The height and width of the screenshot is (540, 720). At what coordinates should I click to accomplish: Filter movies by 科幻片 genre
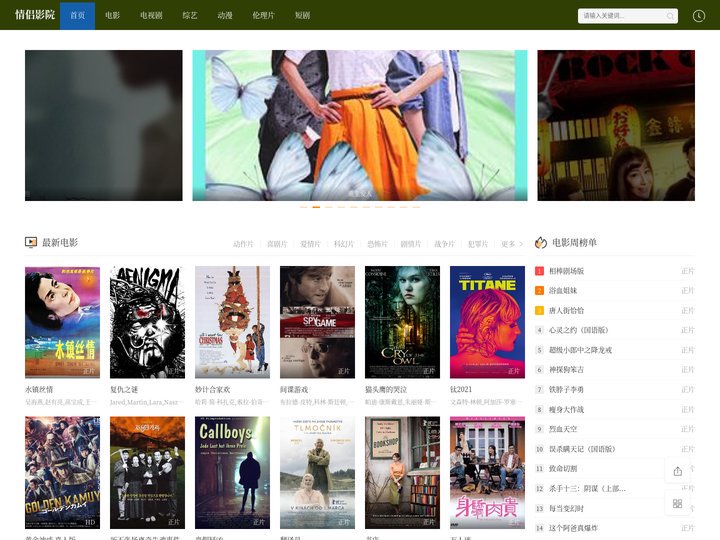344,244
